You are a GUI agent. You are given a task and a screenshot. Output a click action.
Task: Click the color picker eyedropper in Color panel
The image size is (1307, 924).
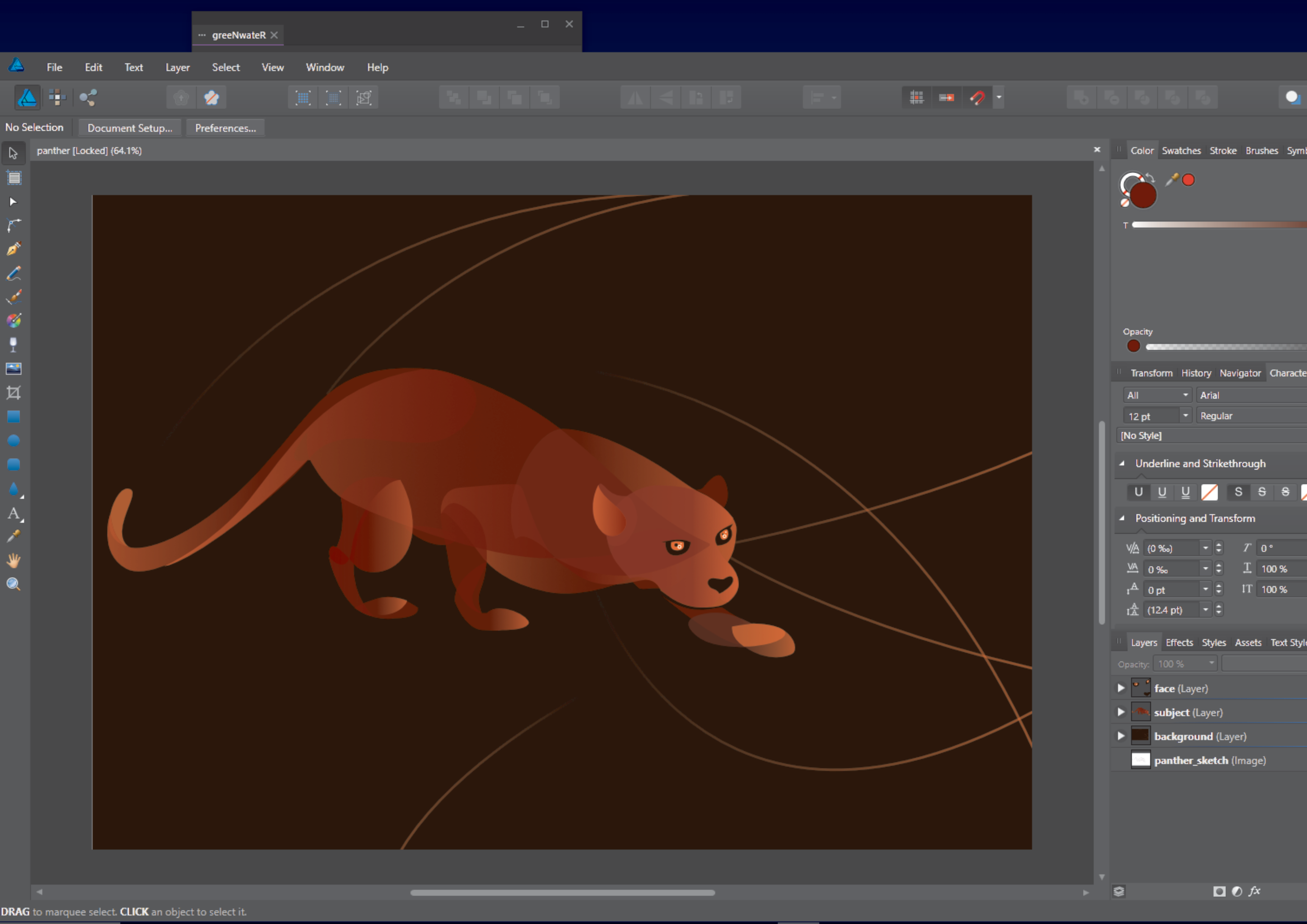1172,180
